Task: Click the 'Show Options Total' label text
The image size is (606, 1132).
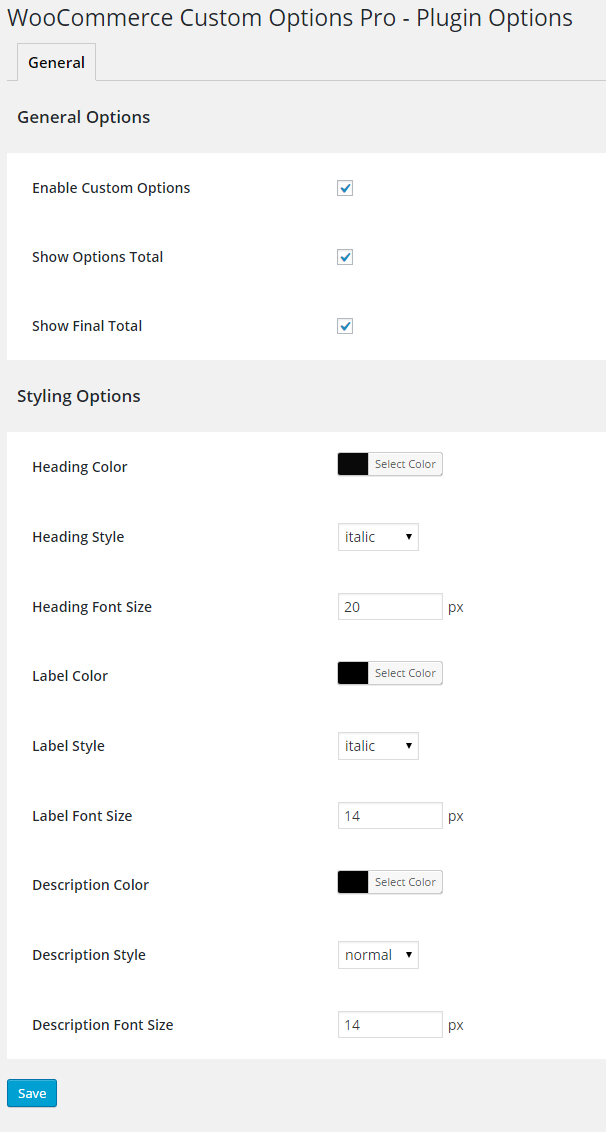Action: click(97, 257)
